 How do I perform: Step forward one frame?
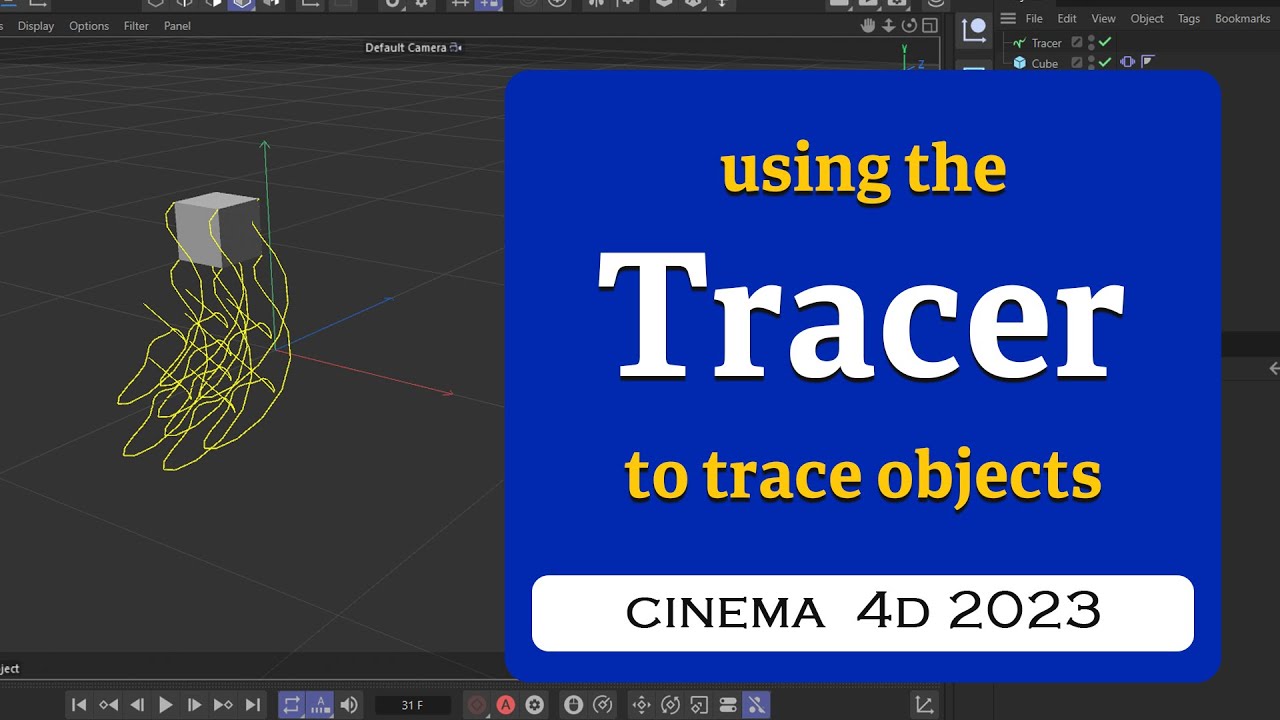195,705
